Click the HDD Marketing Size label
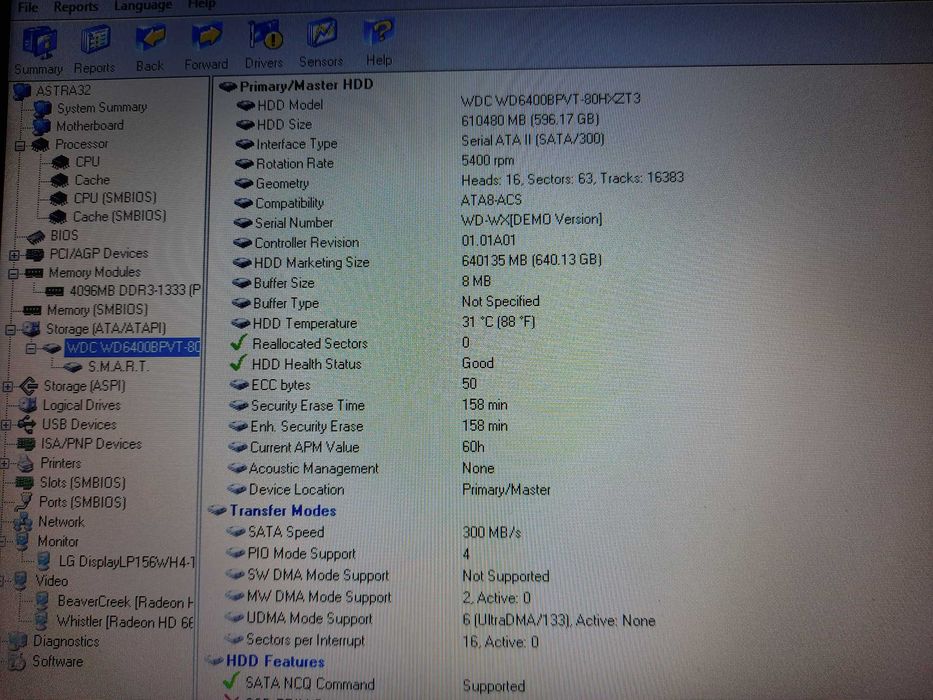Viewport: 933px width, 700px height. (311, 262)
